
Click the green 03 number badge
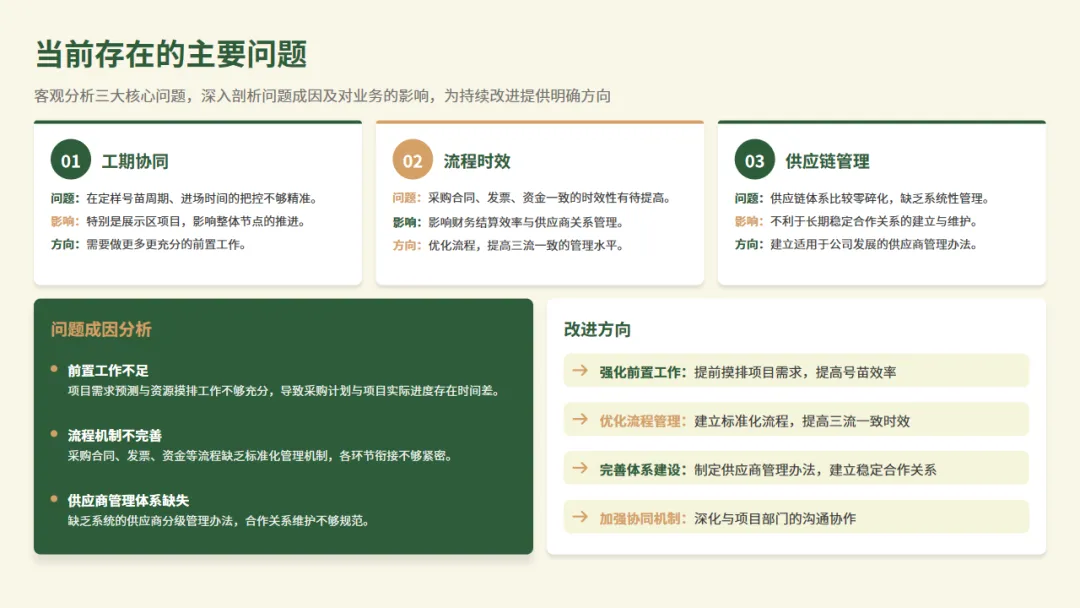click(754, 159)
